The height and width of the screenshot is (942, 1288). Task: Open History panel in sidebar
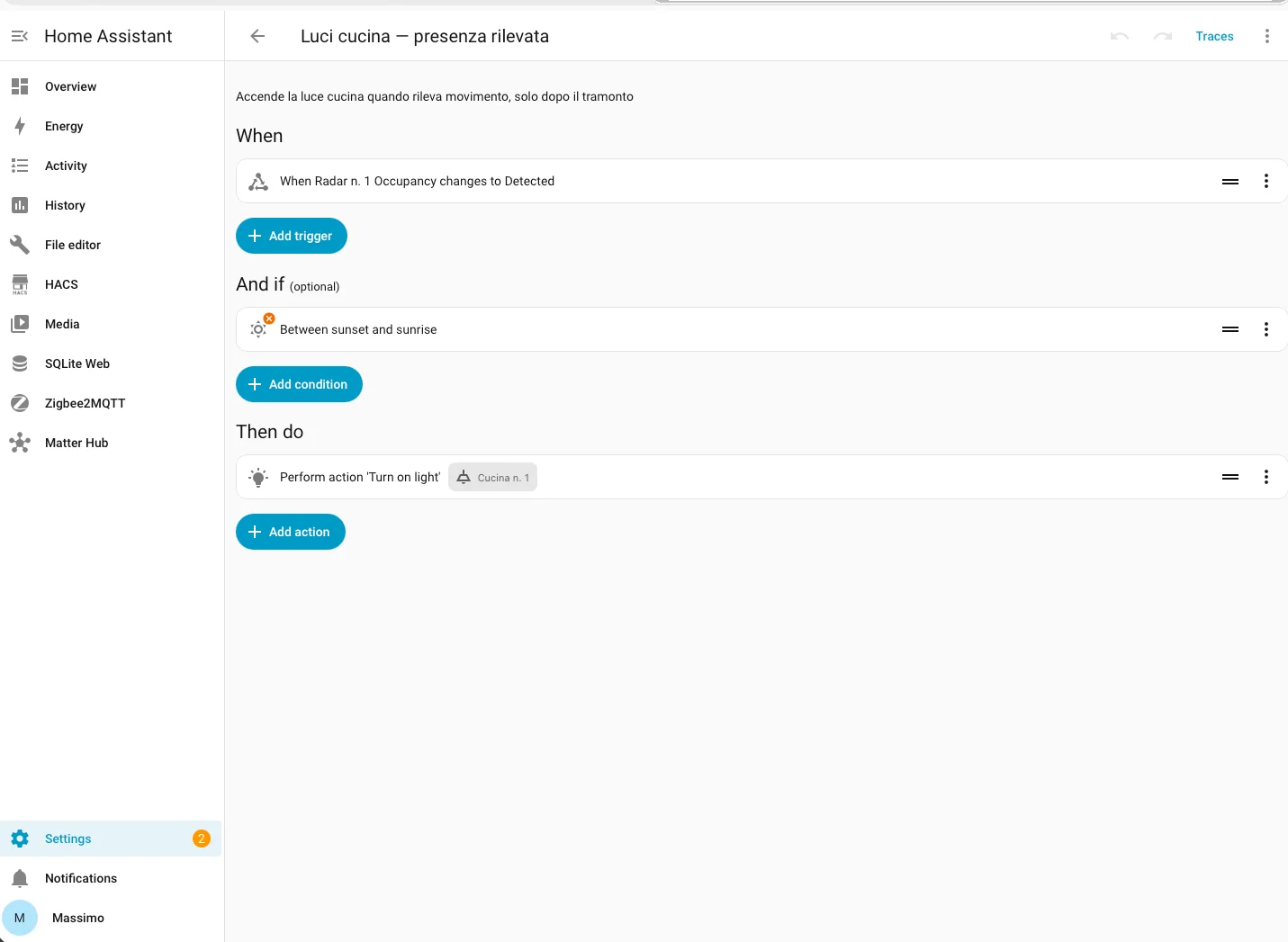coord(112,205)
